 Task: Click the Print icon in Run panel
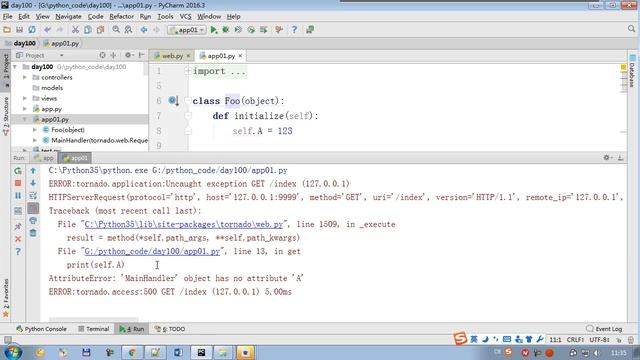(x=33, y=221)
